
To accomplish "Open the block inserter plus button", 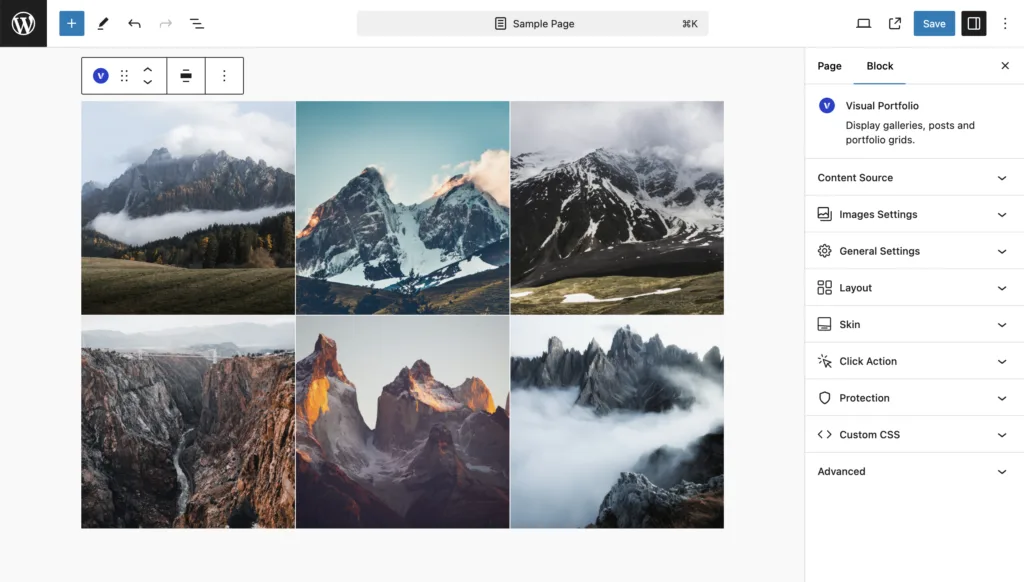I will 72,24.
